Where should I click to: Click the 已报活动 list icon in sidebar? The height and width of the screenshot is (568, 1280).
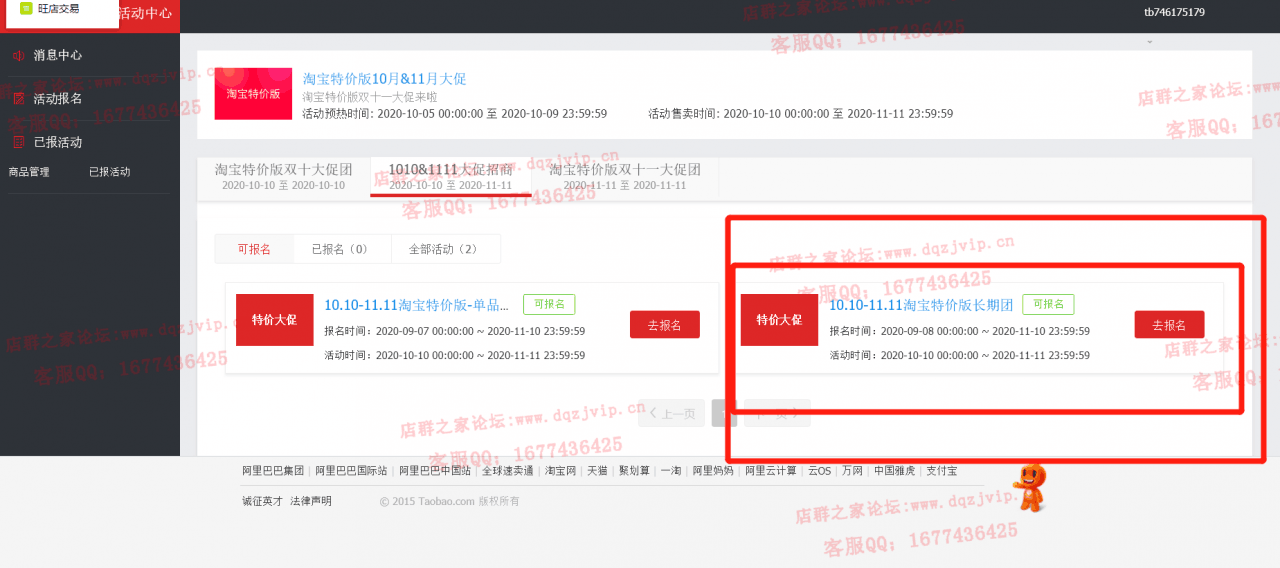pos(18,142)
